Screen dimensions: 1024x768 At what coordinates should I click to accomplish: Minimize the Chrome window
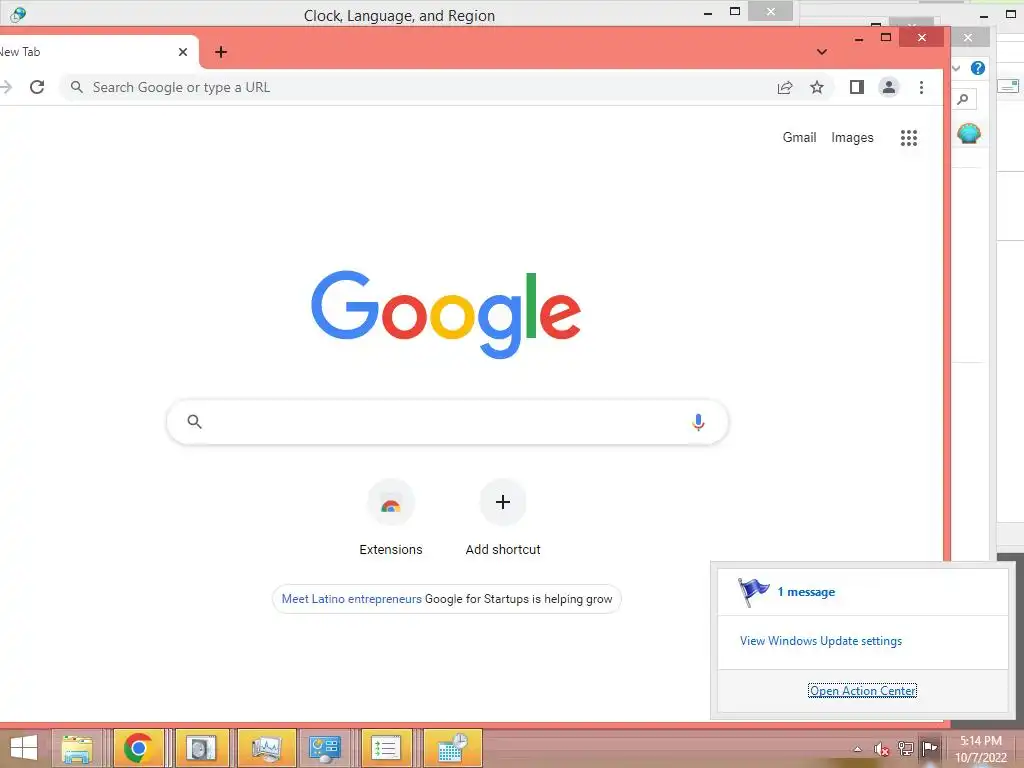(x=859, y=39)
